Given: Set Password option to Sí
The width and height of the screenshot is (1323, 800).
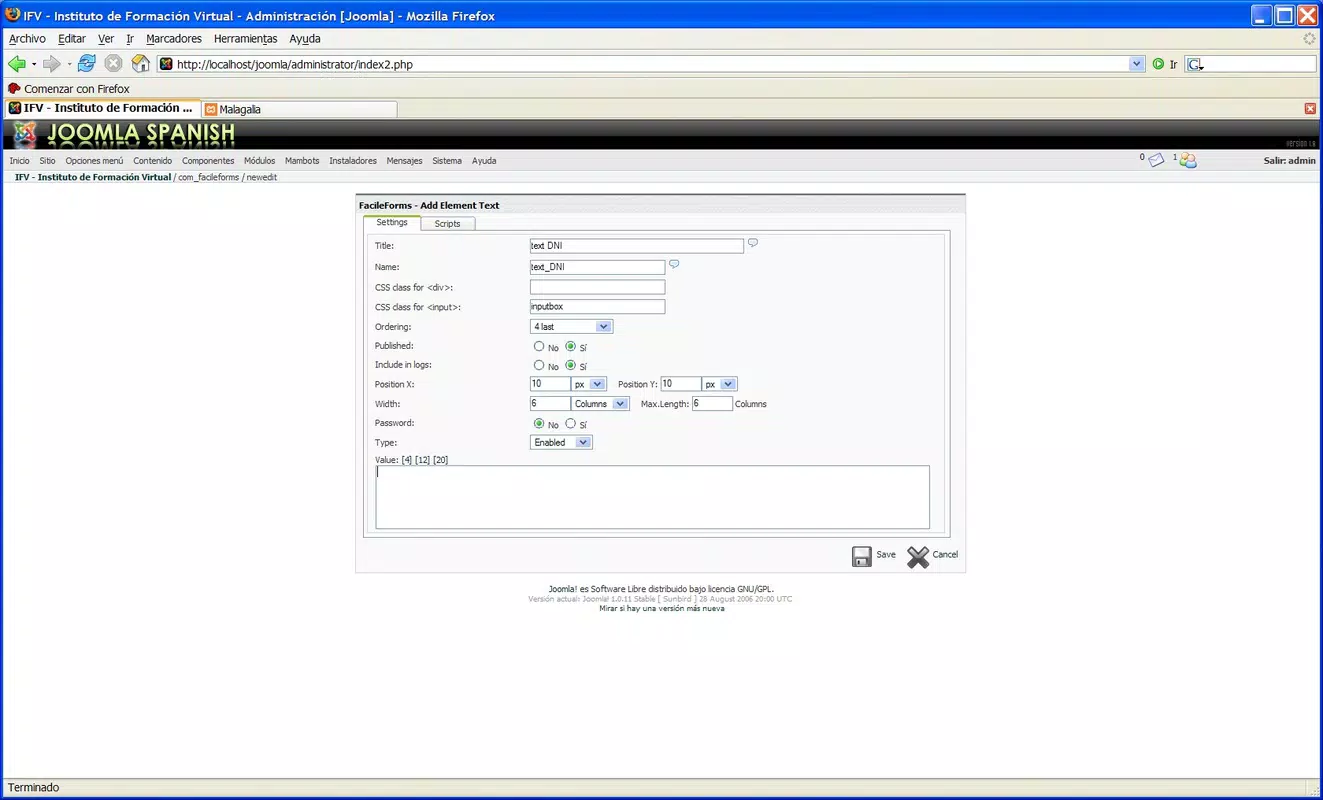Looking at the screenshot, I should (x=570, y=424).
